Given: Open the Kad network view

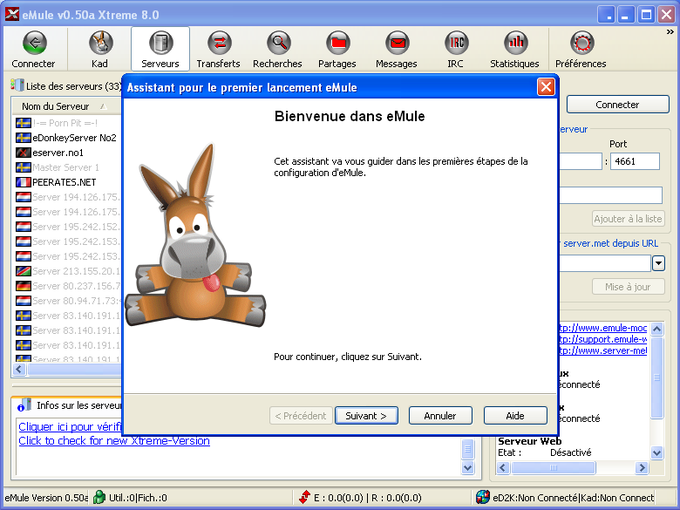Looking at the screenshot, I should pos(100,49).
